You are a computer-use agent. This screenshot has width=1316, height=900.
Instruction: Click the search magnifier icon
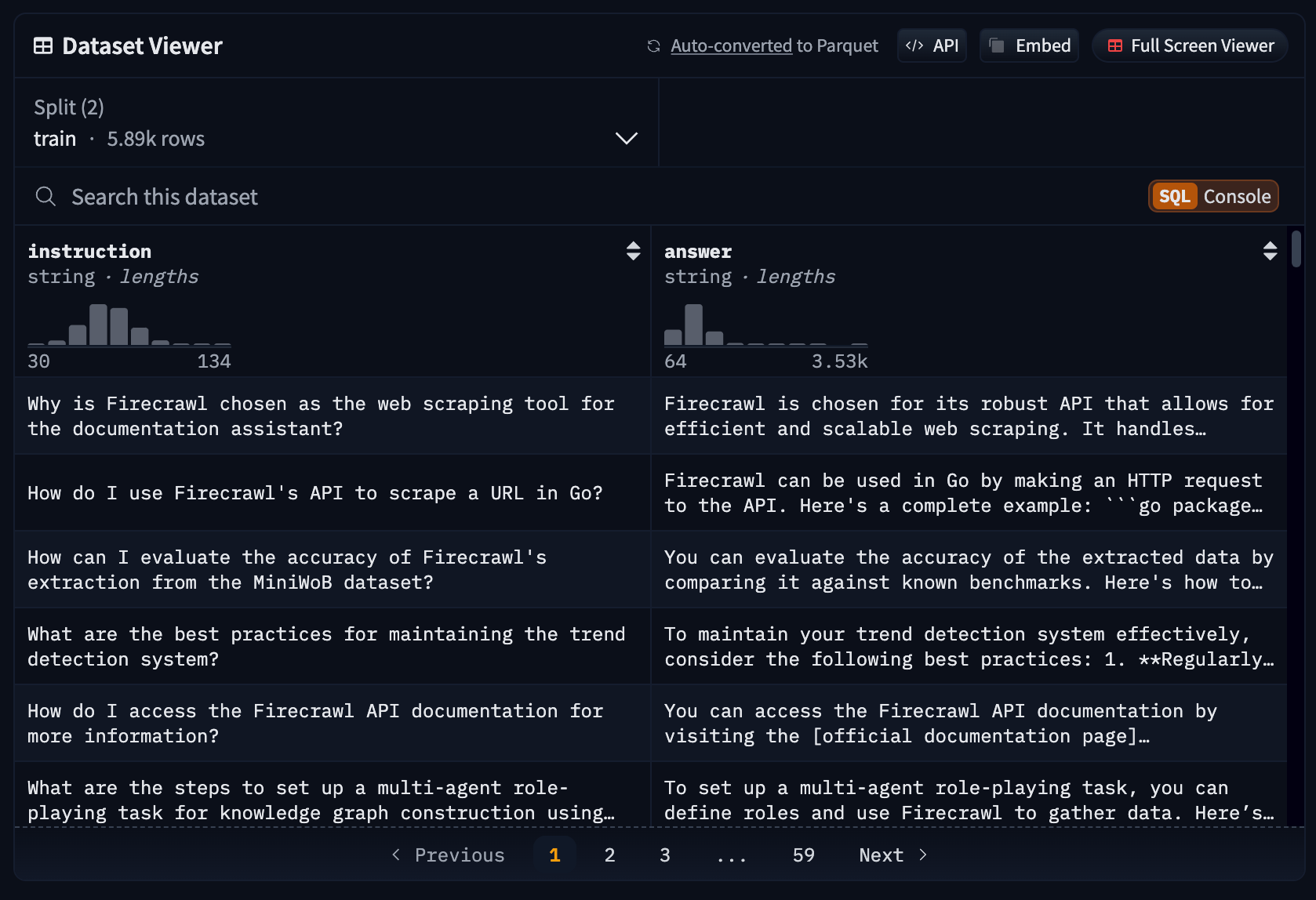[x=46, y=197]
